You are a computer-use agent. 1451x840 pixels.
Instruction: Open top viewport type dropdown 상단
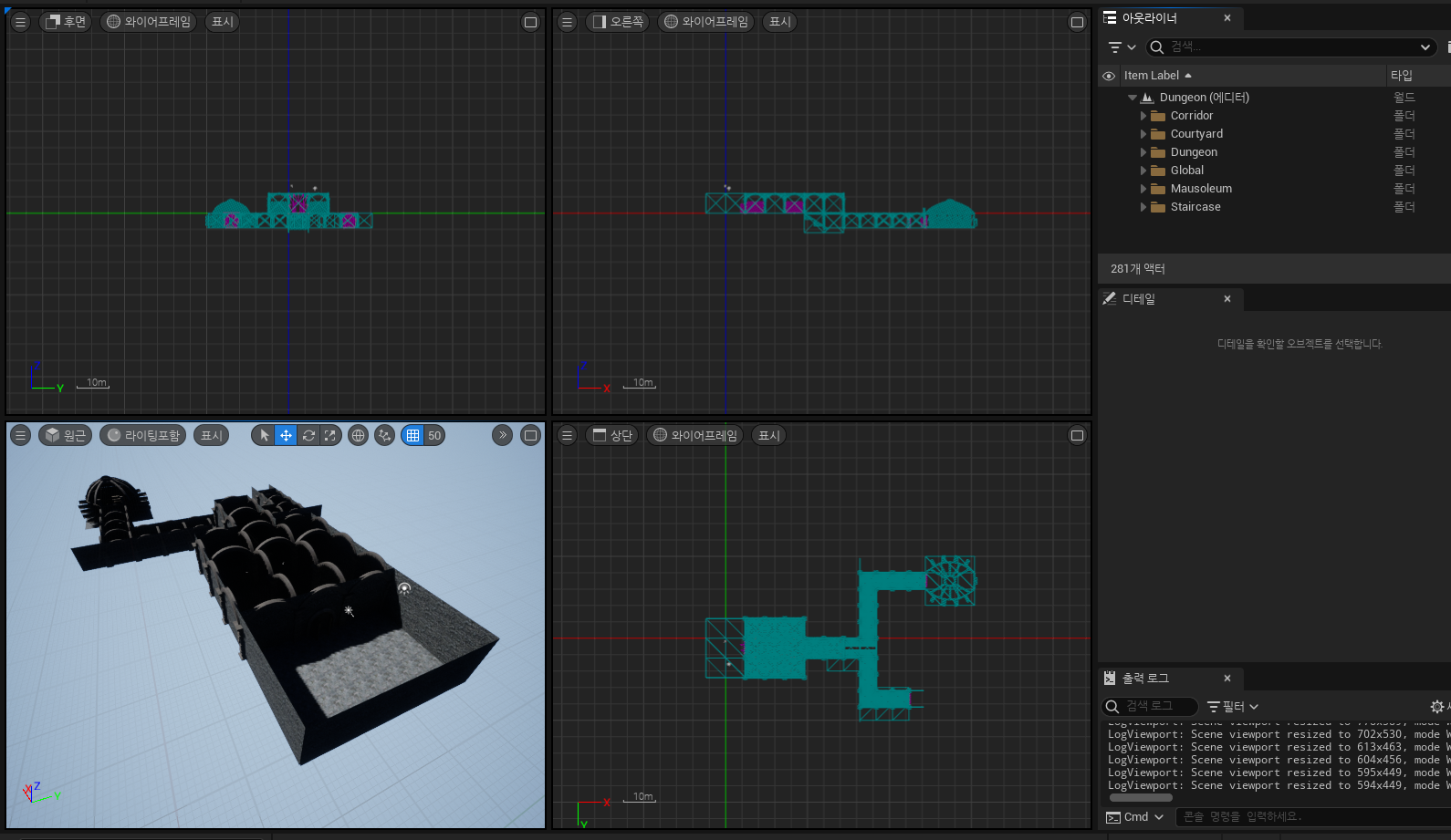612,436
